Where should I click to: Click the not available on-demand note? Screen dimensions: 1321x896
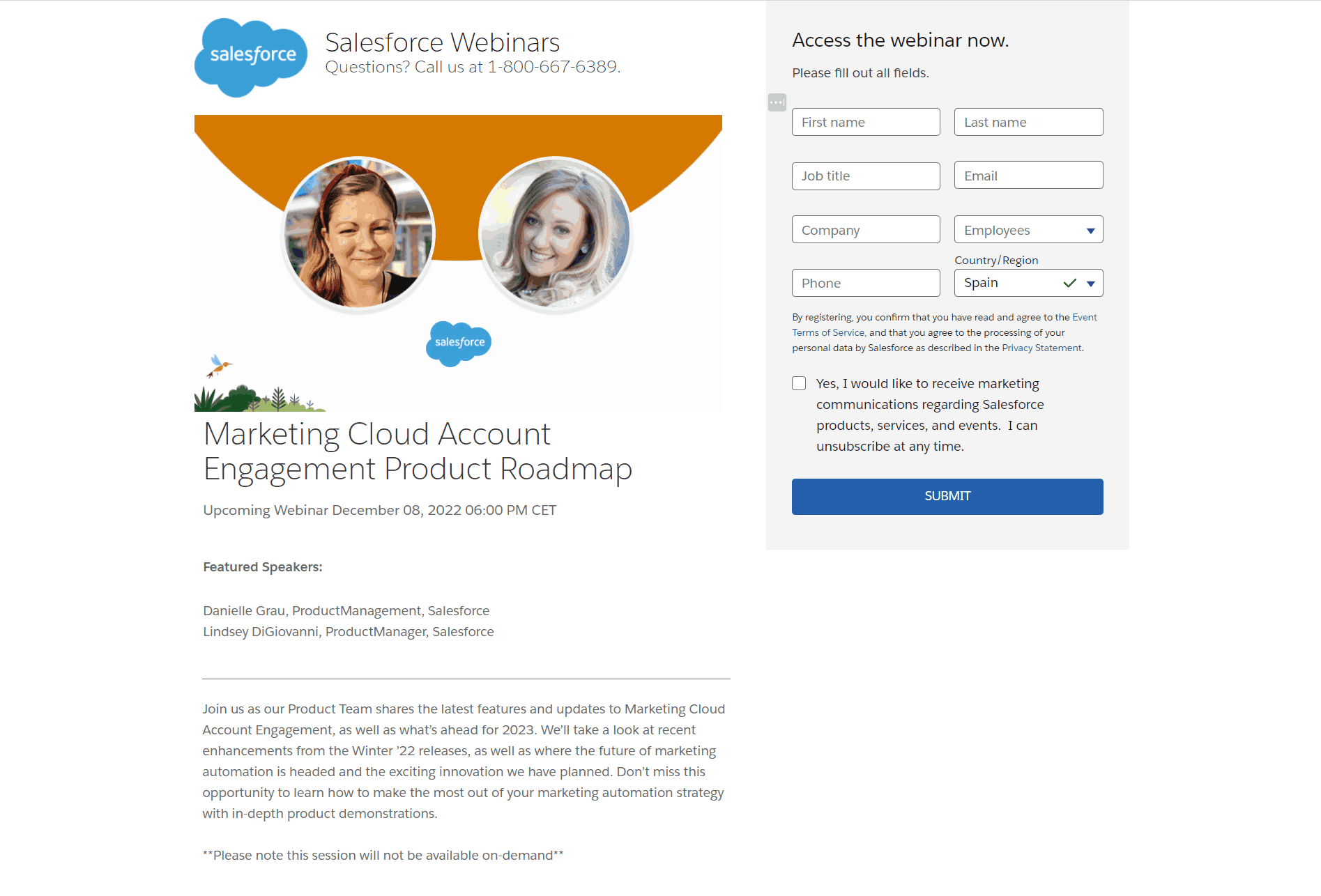(383, 856)
